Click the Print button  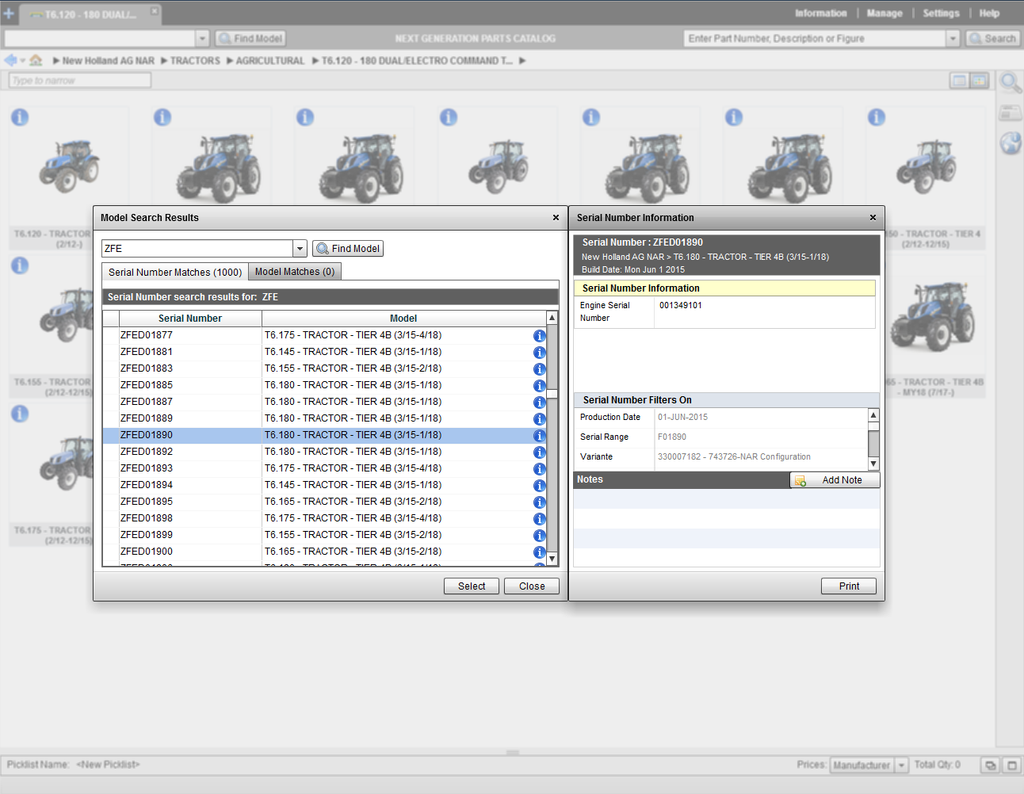pos(848,586)
